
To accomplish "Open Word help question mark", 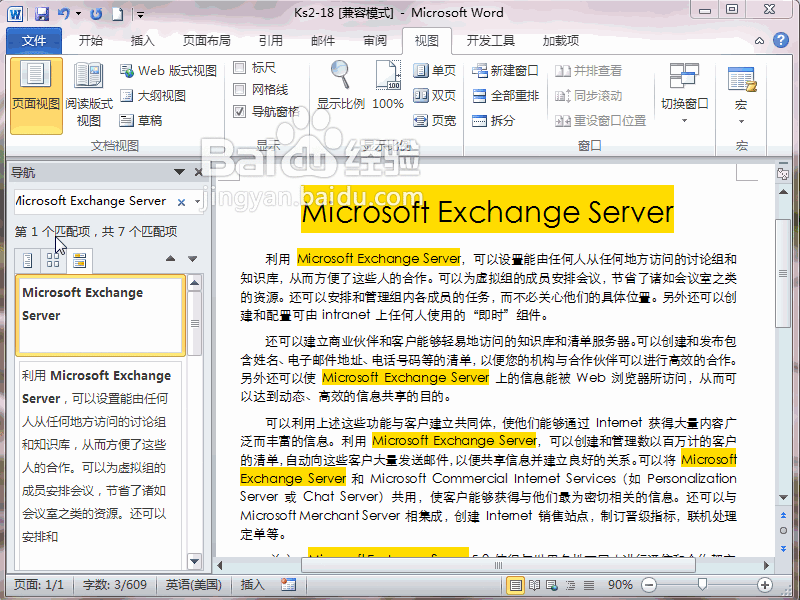I will (781, 40).
